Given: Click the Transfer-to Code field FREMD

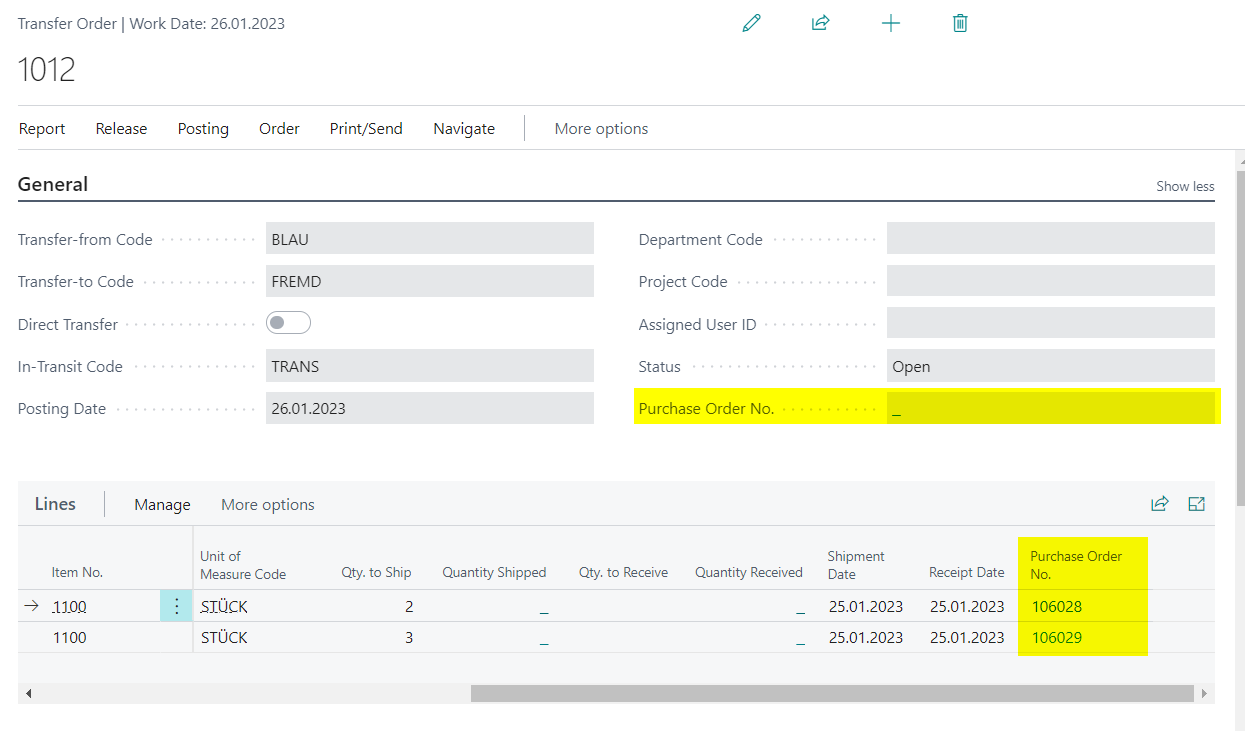Looking at the screenshot, I should click(430, 281).
